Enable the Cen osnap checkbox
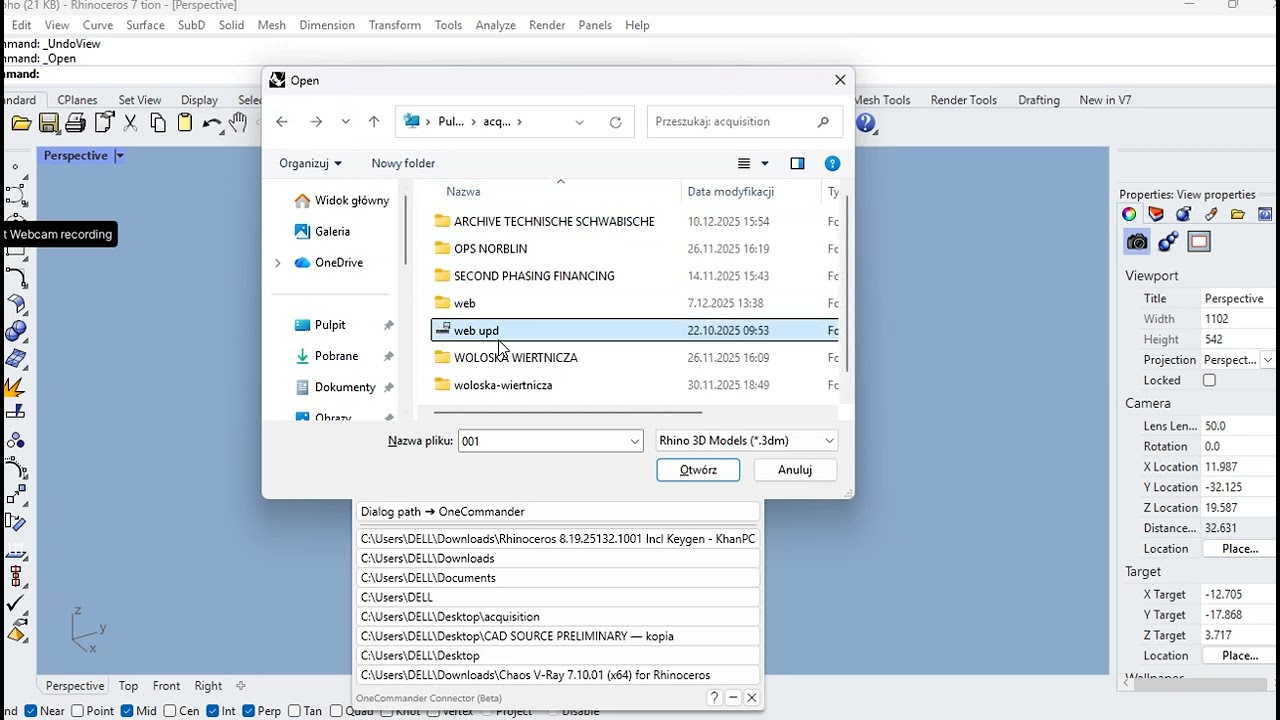Screen dimensions: 1280x720 (168, 711)
